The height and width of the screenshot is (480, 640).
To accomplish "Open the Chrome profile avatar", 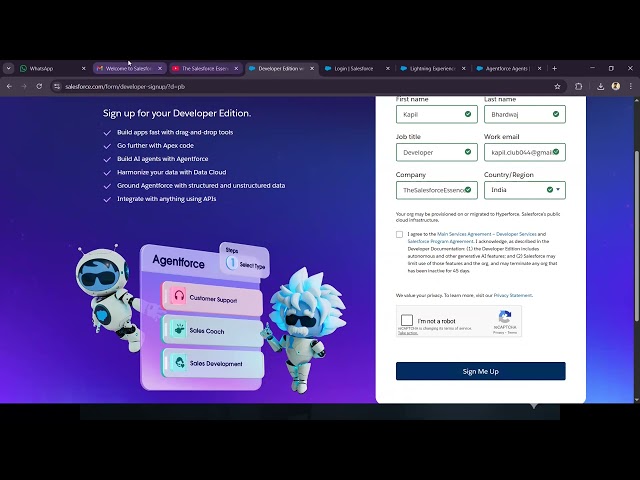I will point(616,86).
